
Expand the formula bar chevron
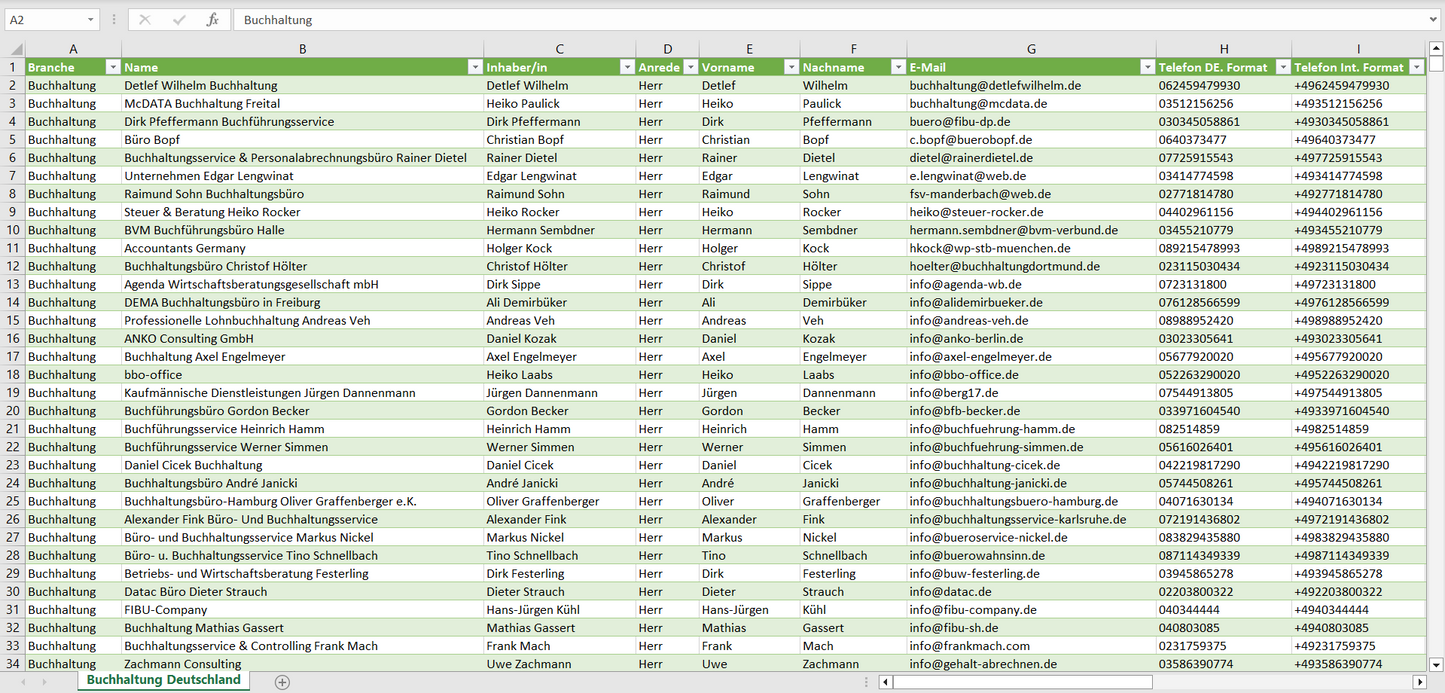click(1434, 20)
